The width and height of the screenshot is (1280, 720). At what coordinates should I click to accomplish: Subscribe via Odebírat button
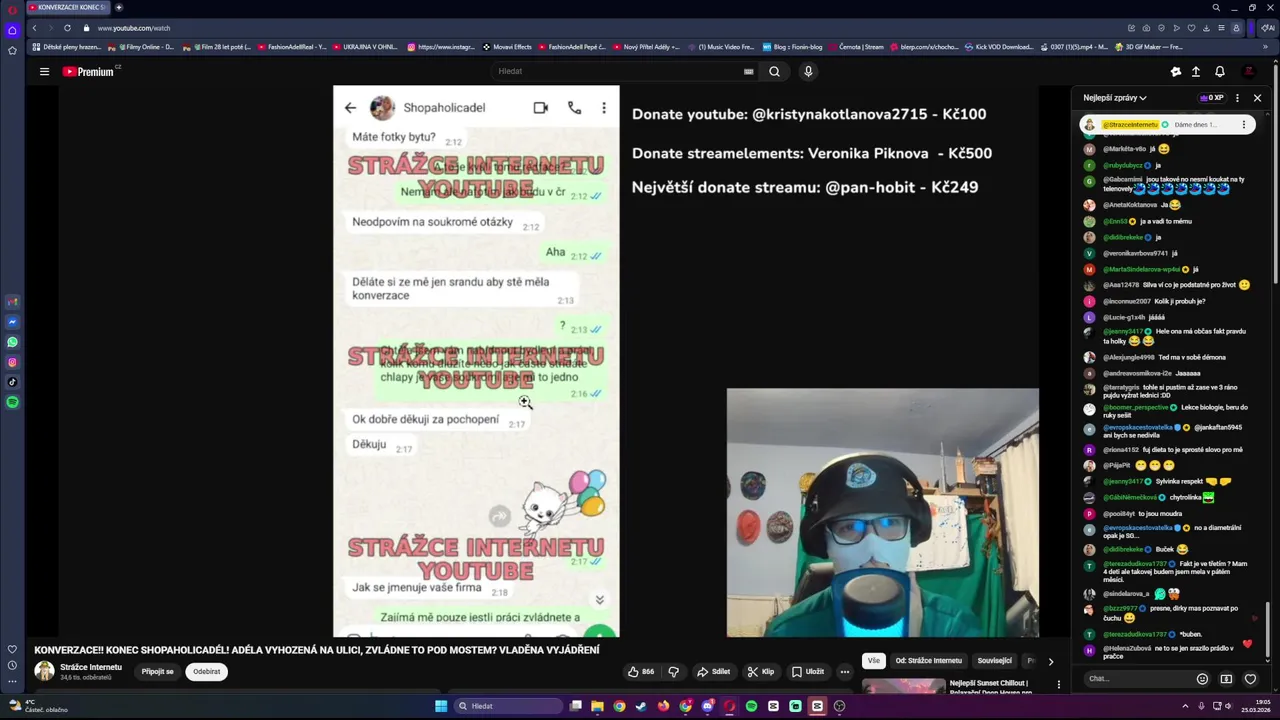(x=207, y=672)
